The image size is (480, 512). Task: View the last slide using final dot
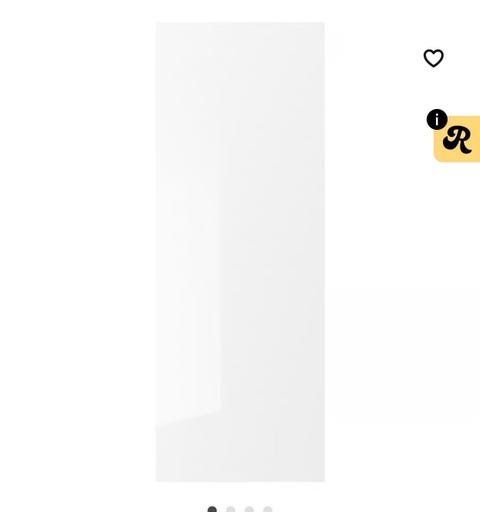(x=268, y=509)
